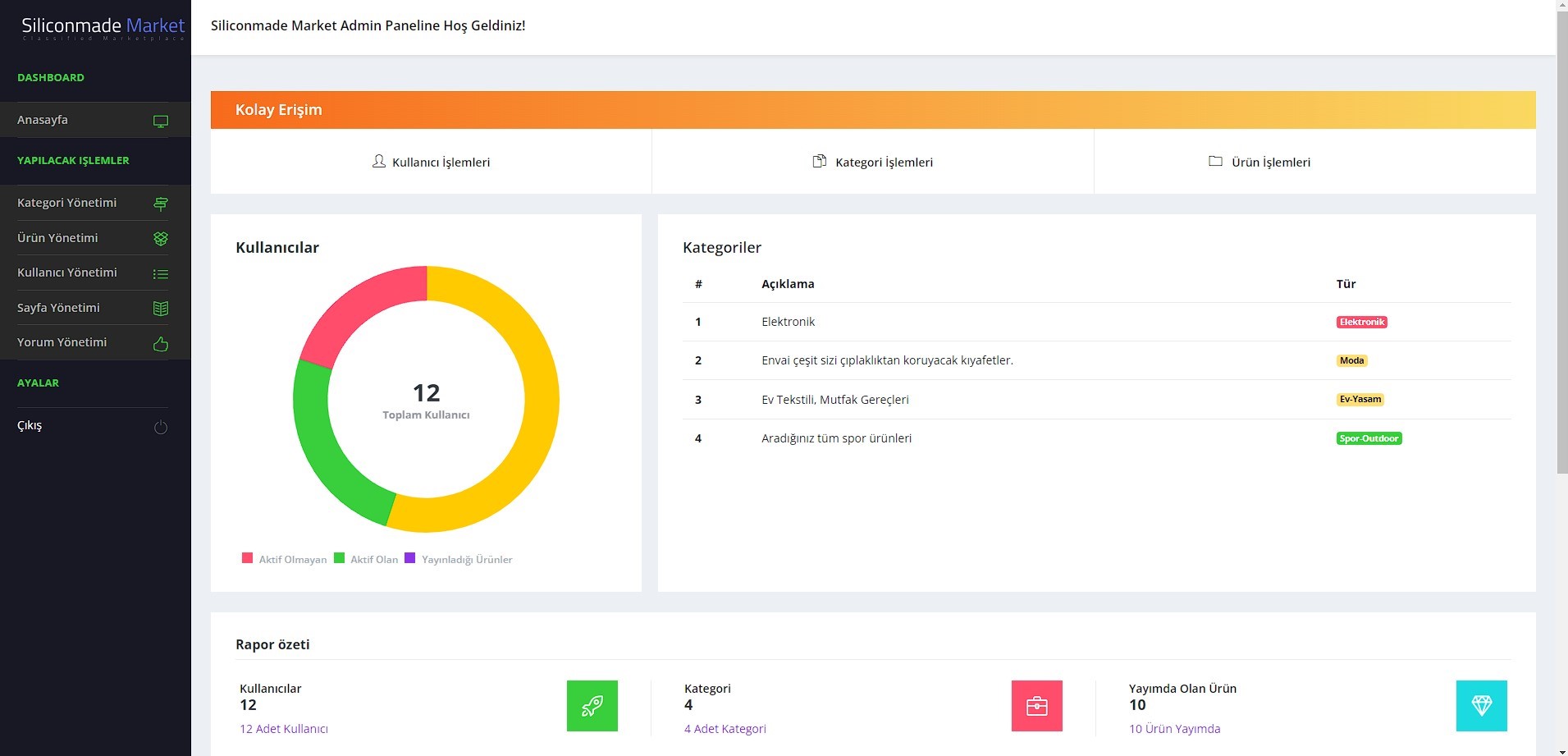Open the 12 Adet Kullanıcı link
The height and width of the screenshot is (756, 1568).
283,729
